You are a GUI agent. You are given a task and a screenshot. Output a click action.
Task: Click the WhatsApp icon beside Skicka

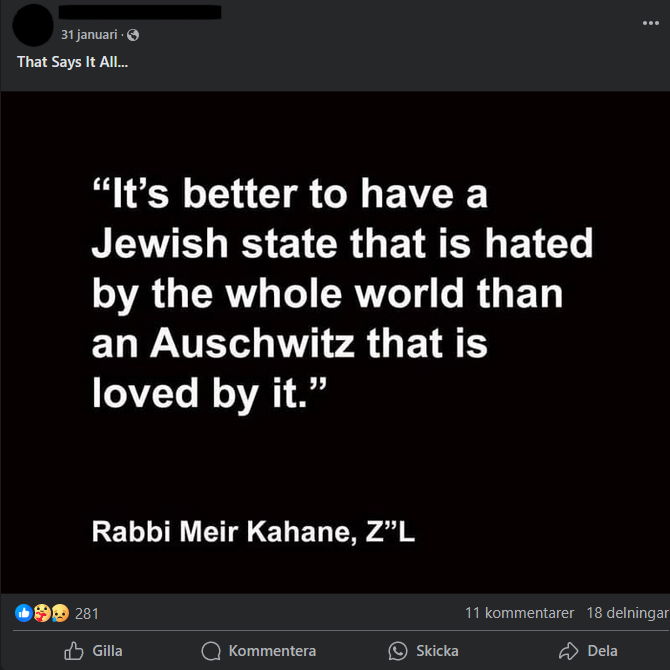point(398,651)
